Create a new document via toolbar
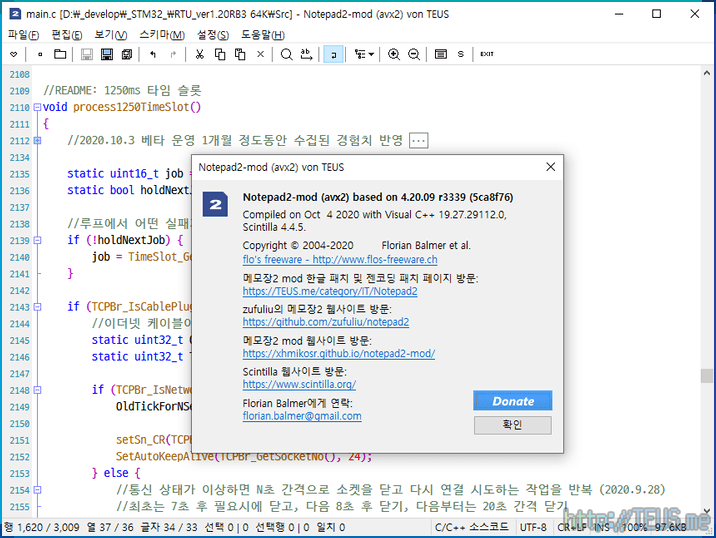Screen dimensions: 716x538 coord(40,54)
